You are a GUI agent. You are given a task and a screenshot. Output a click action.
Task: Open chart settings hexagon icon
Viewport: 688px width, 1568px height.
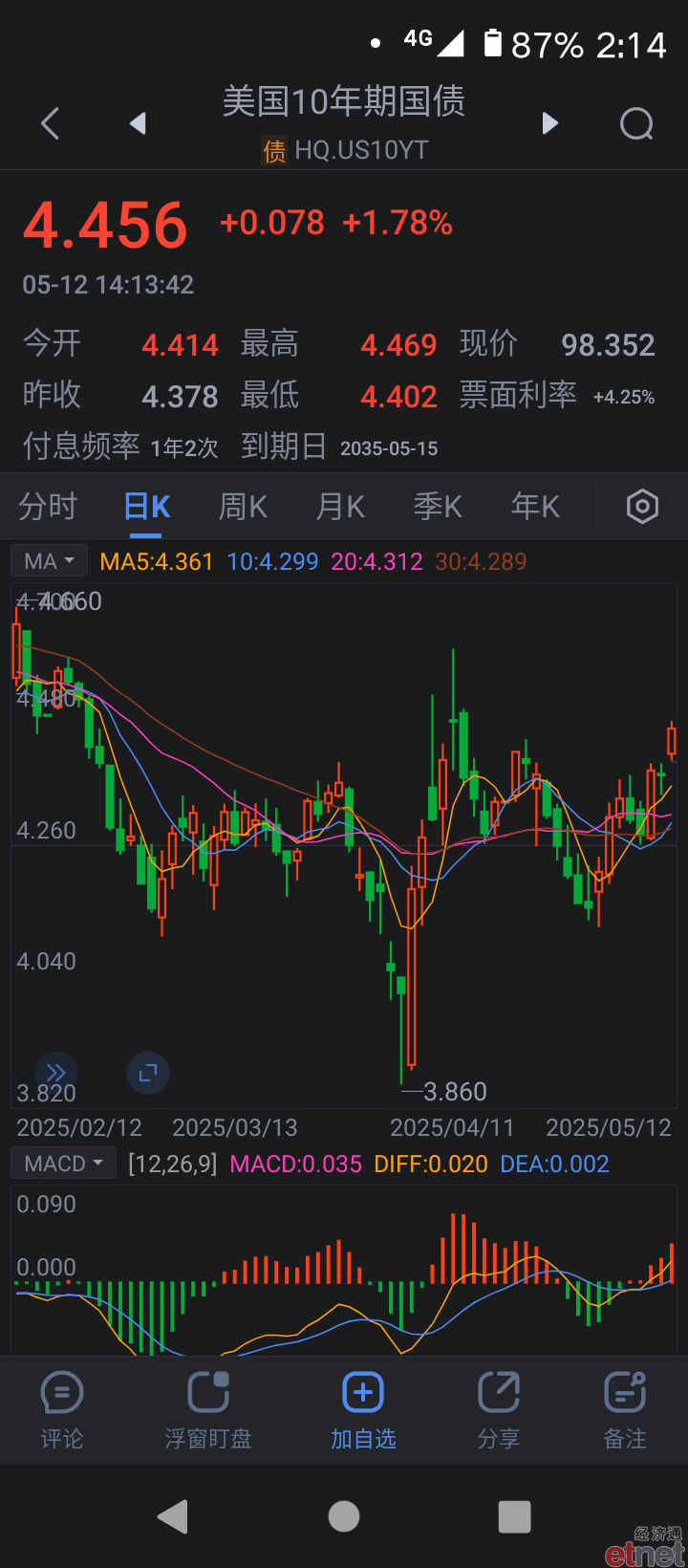[x=642, y=506]
